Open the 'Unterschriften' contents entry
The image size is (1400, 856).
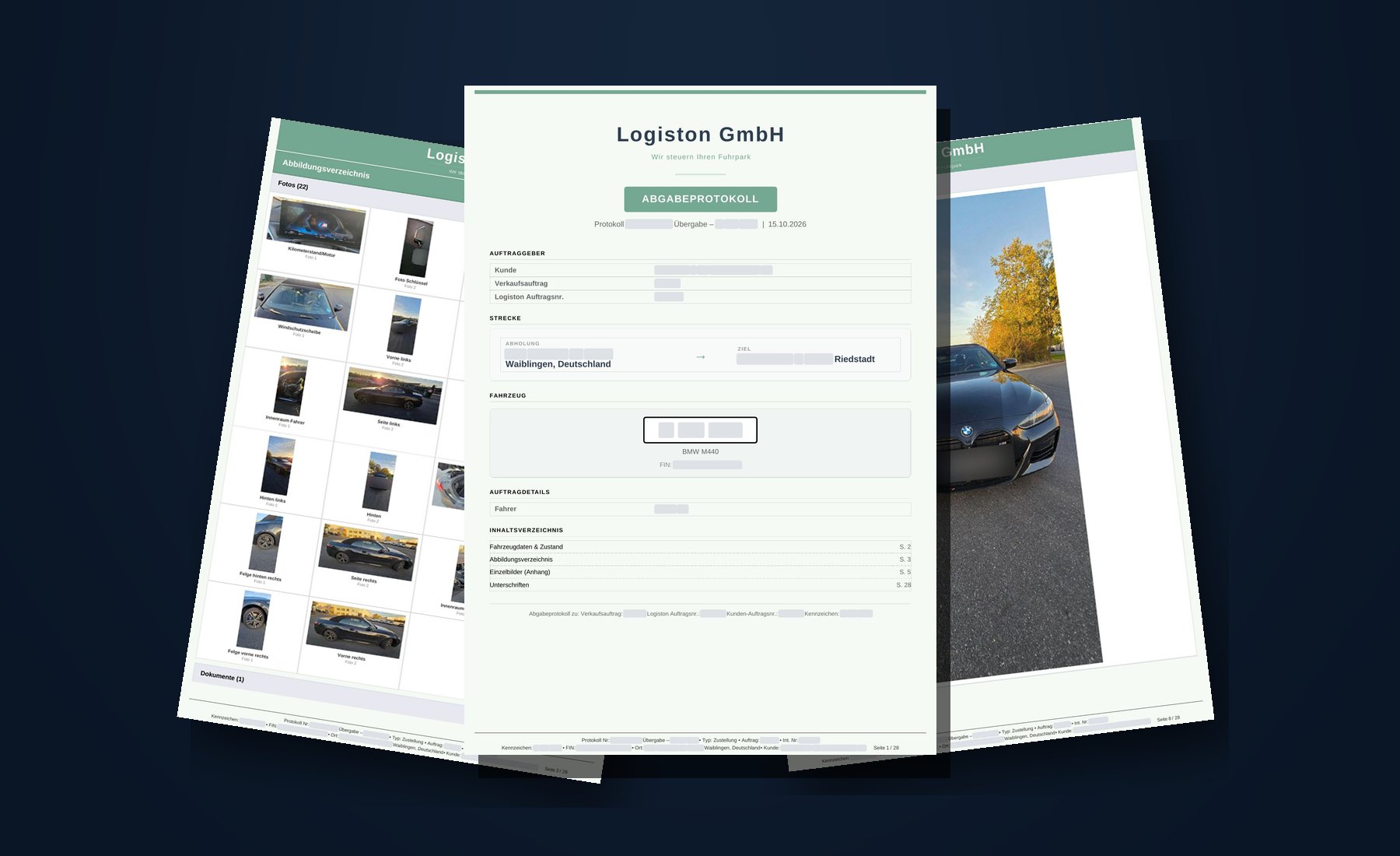(x=700, y=585)
